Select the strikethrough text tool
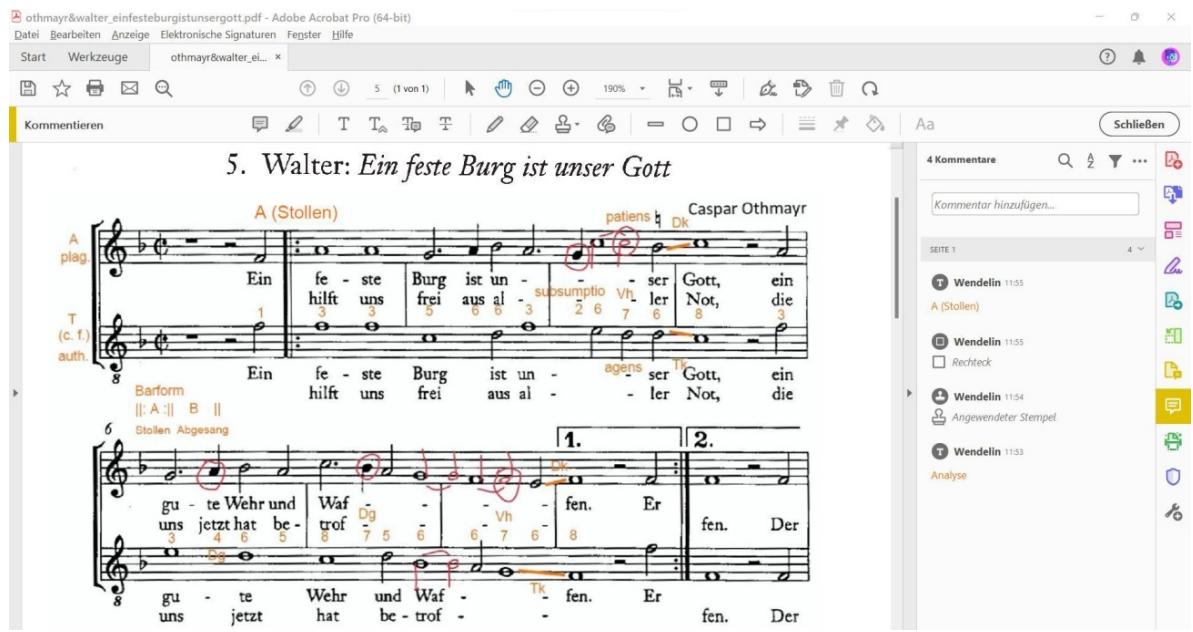 (x=445, y=124)
